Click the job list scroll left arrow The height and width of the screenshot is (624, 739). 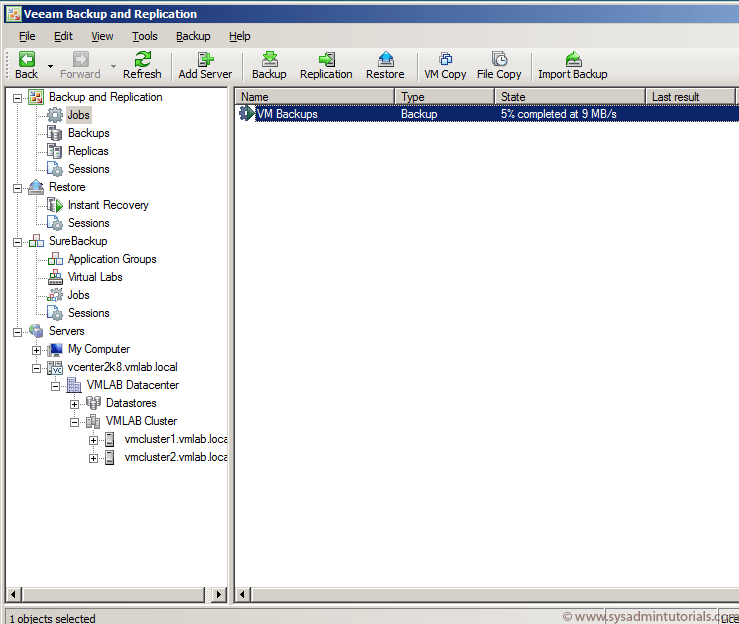tap(243, 594)
